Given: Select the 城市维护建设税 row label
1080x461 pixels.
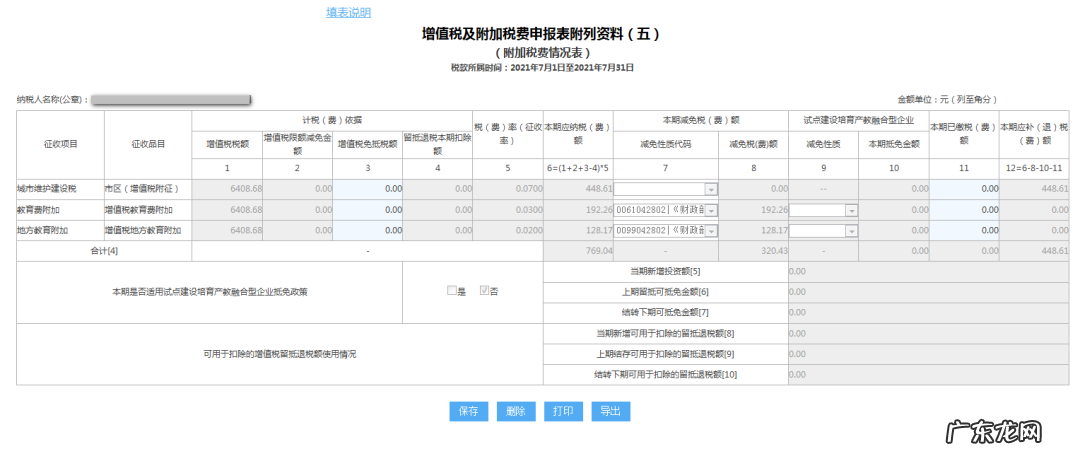Looking at the screenshot, I should pos(48,189).
